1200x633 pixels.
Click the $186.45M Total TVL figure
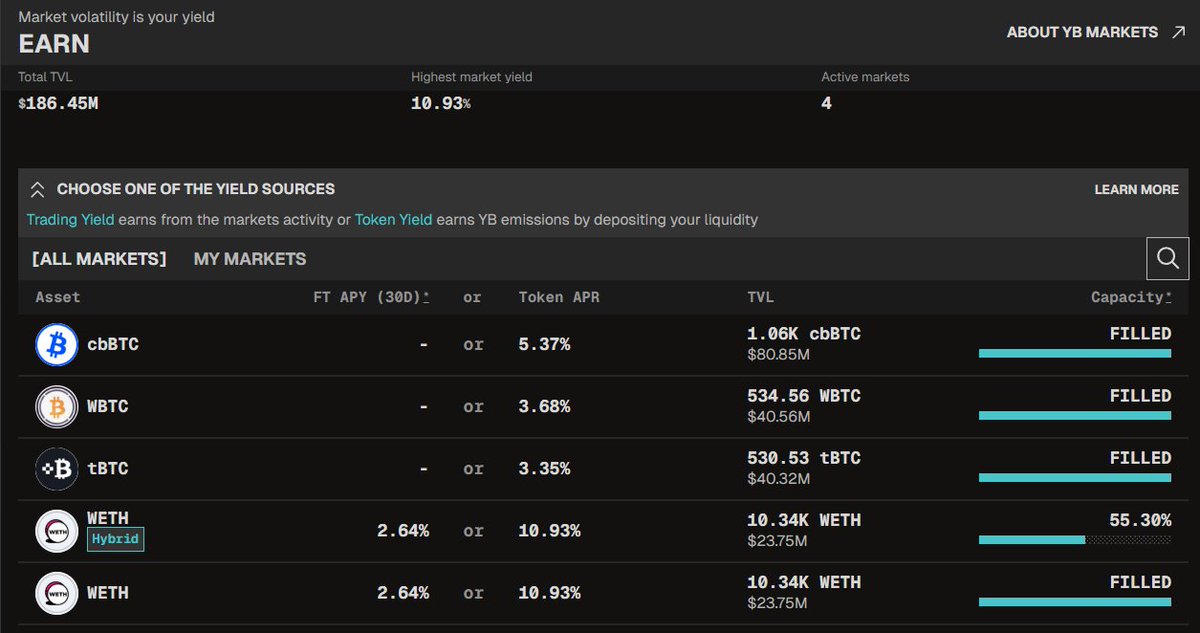point(58,103)
